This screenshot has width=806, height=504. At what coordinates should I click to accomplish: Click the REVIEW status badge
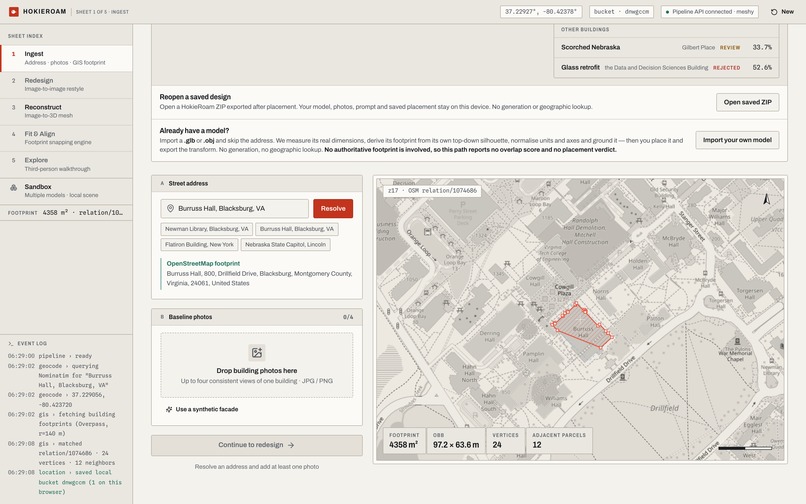pyautogui.click(x=730, y=47)
